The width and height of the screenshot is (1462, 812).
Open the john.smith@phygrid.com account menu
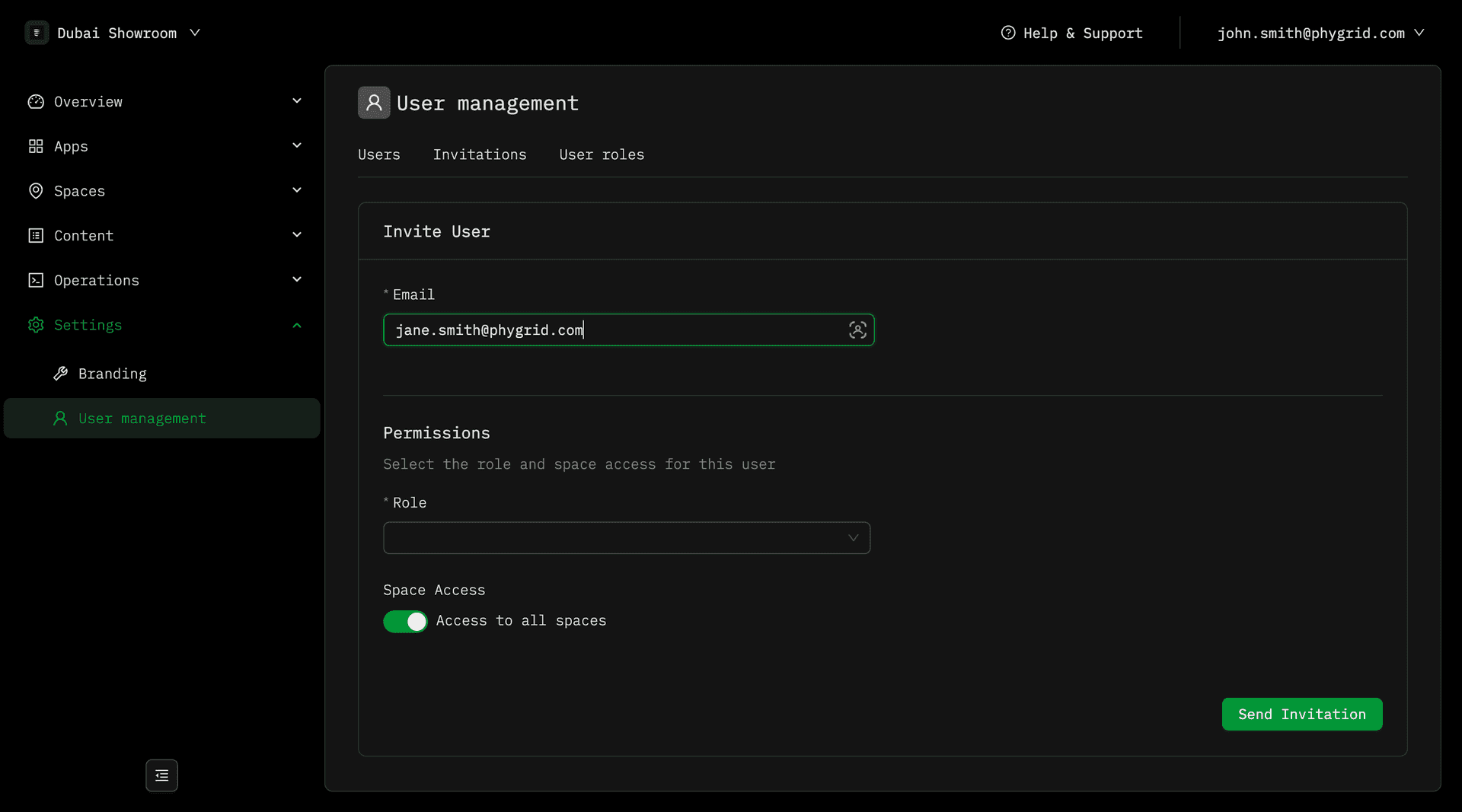1320,33
